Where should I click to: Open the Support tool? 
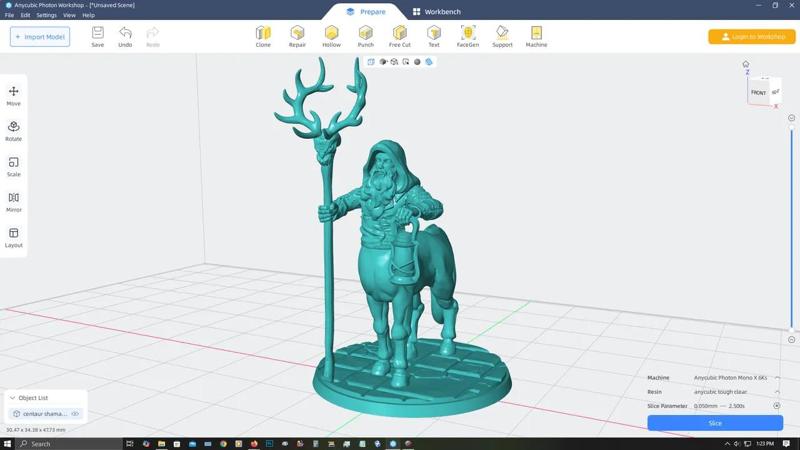click(502, 37)
